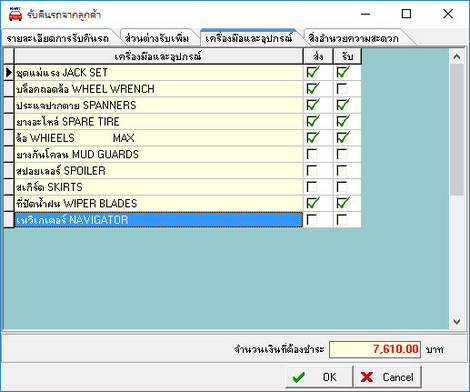Click the vertical scrollbar thumb
This screenshot has height=392, width=470.
click(457, 130)
